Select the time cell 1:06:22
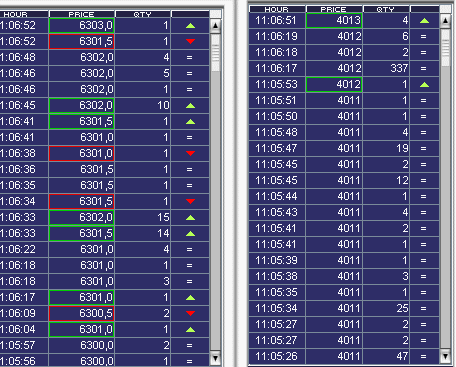 24,250
